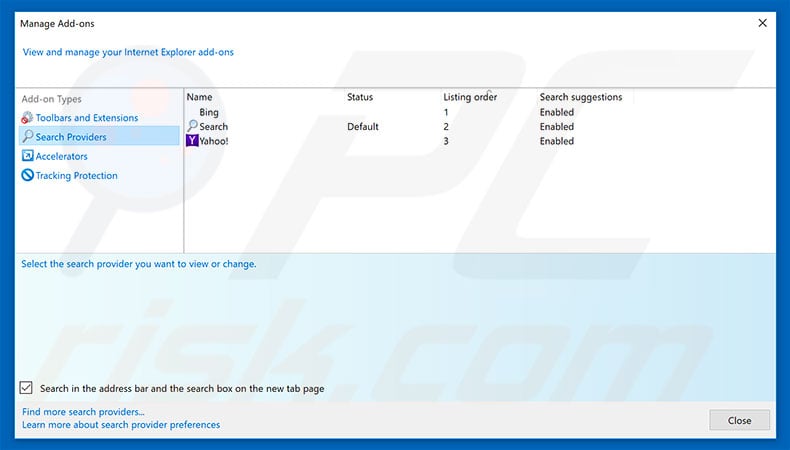Click Enabled suggestions in Search row

[557, 126]
